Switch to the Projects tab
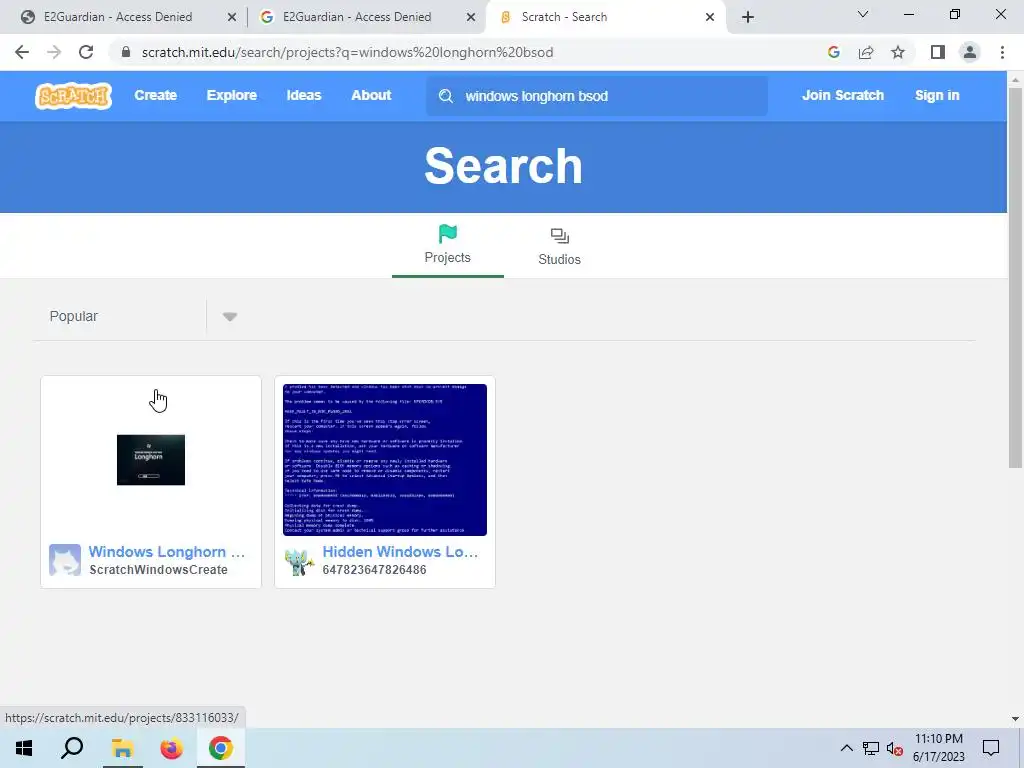The height and width of the screenshot is (768, 1024). point(447,245)
